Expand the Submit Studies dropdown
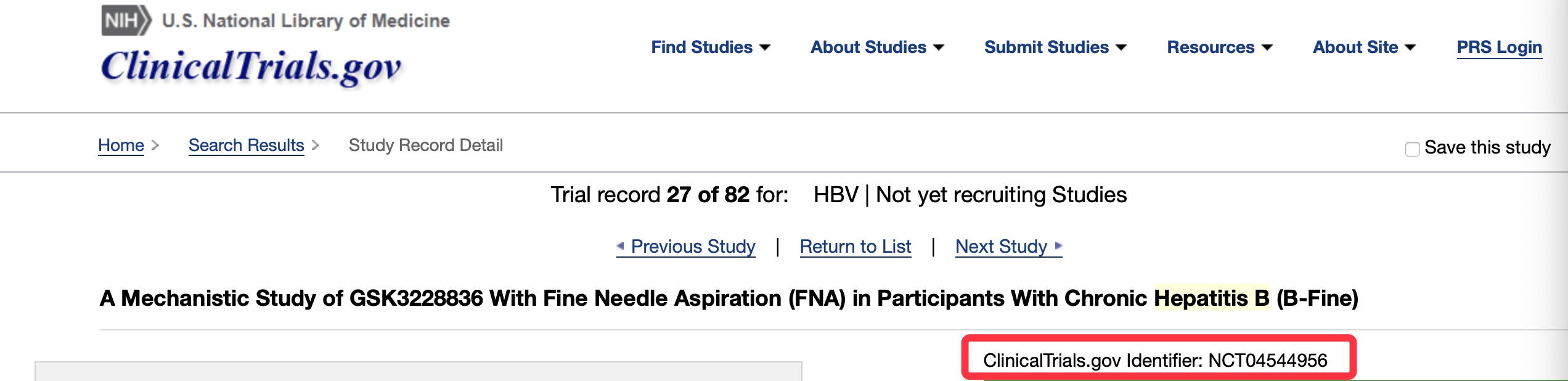 [x=1055, y=47]
